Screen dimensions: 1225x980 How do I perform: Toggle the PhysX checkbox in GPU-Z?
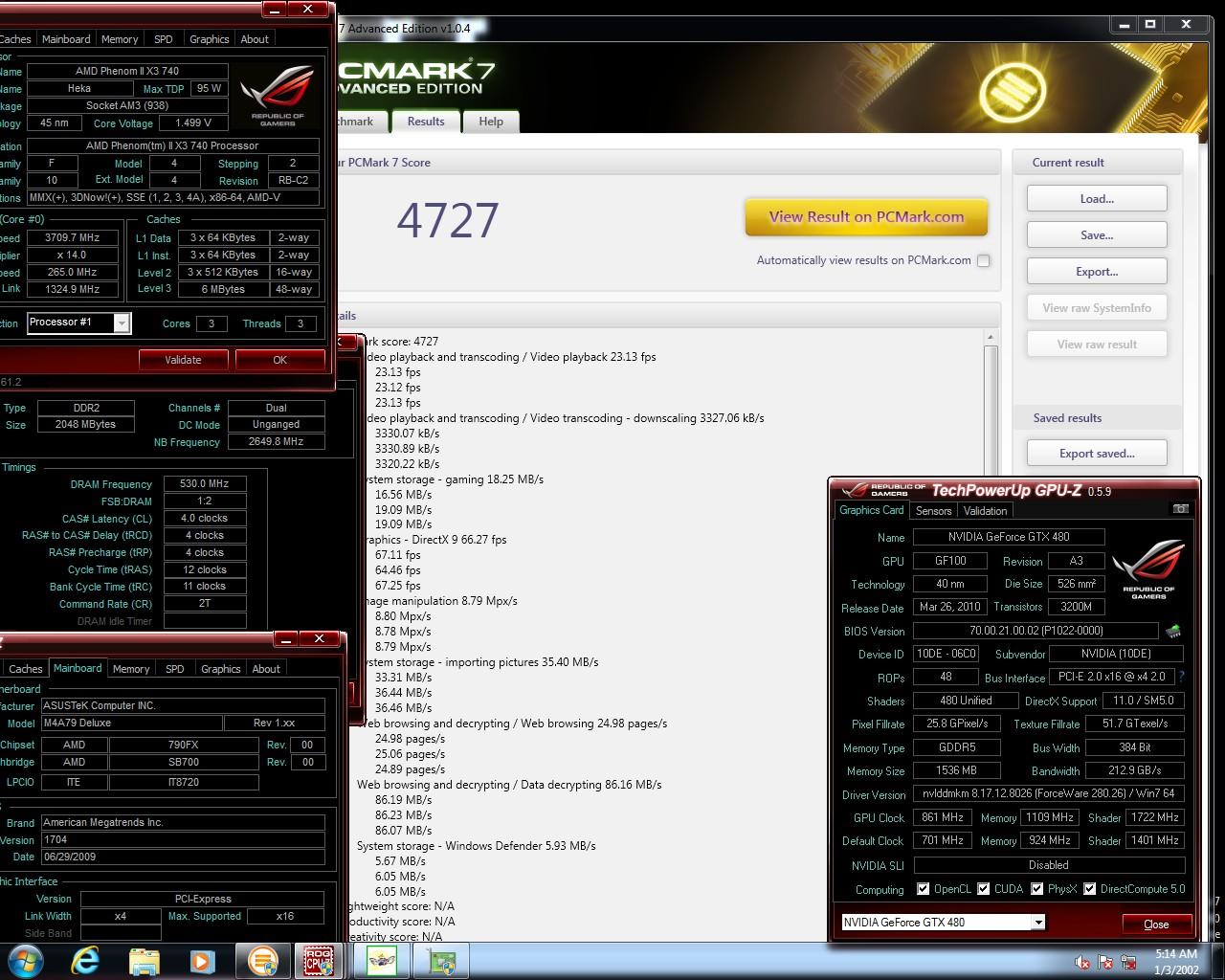(1037, 889)
